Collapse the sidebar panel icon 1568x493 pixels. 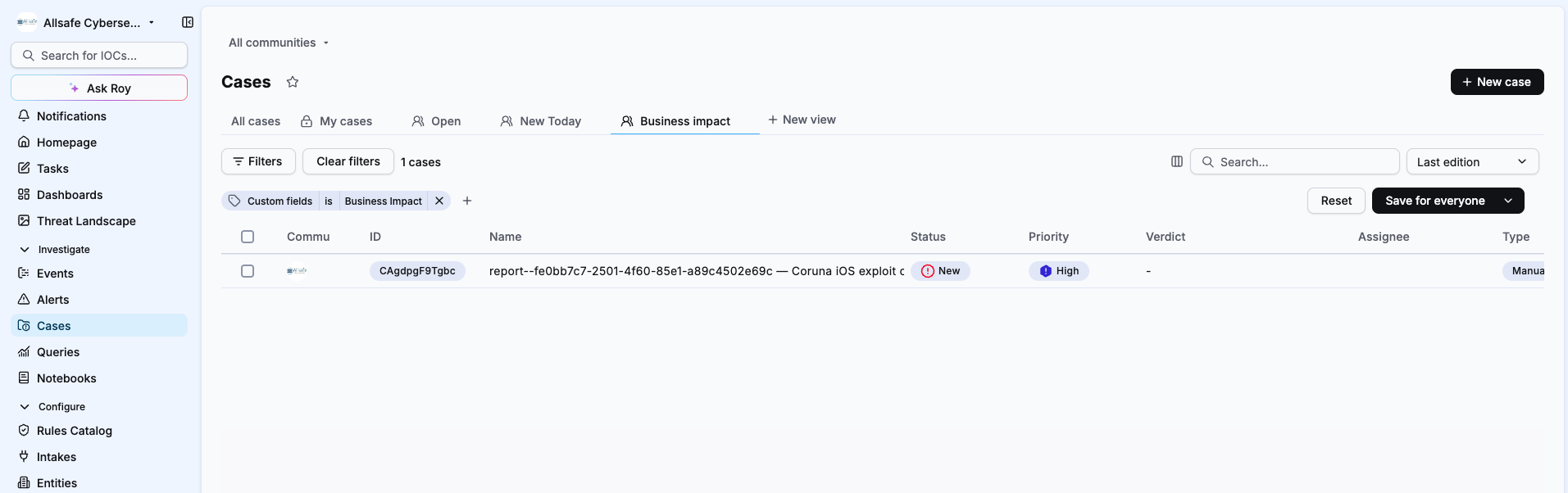pos(188,22)
